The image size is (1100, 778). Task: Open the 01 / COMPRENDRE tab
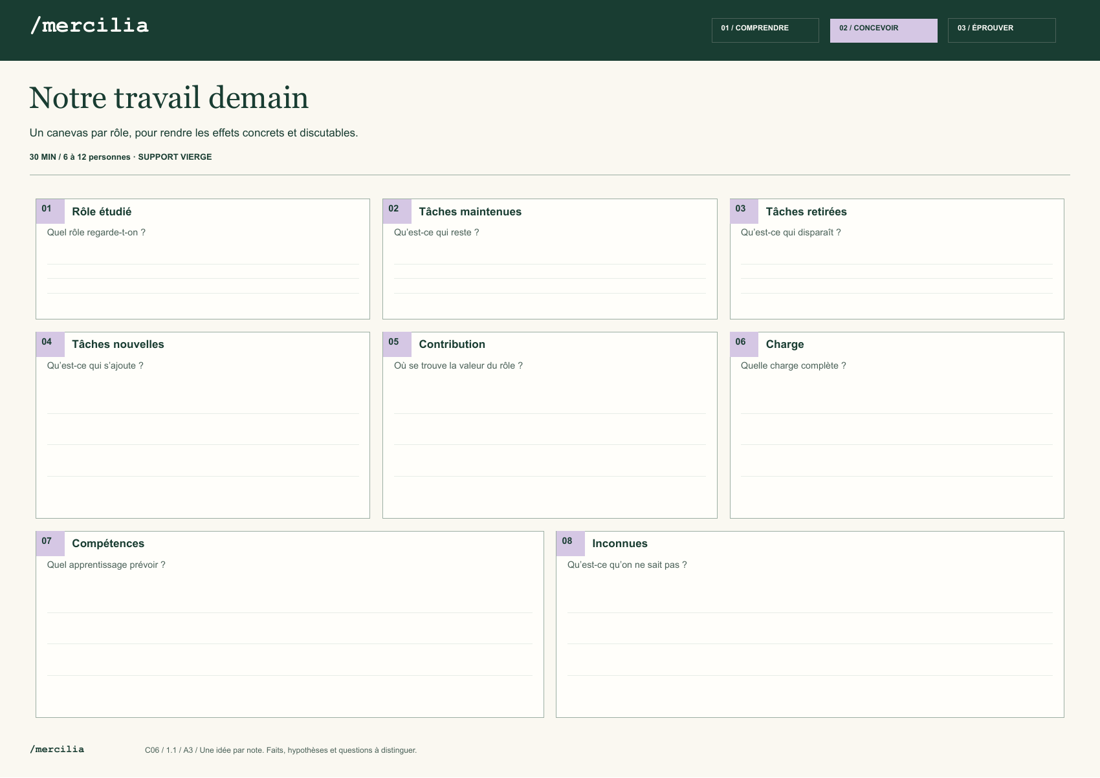point(765,30)
